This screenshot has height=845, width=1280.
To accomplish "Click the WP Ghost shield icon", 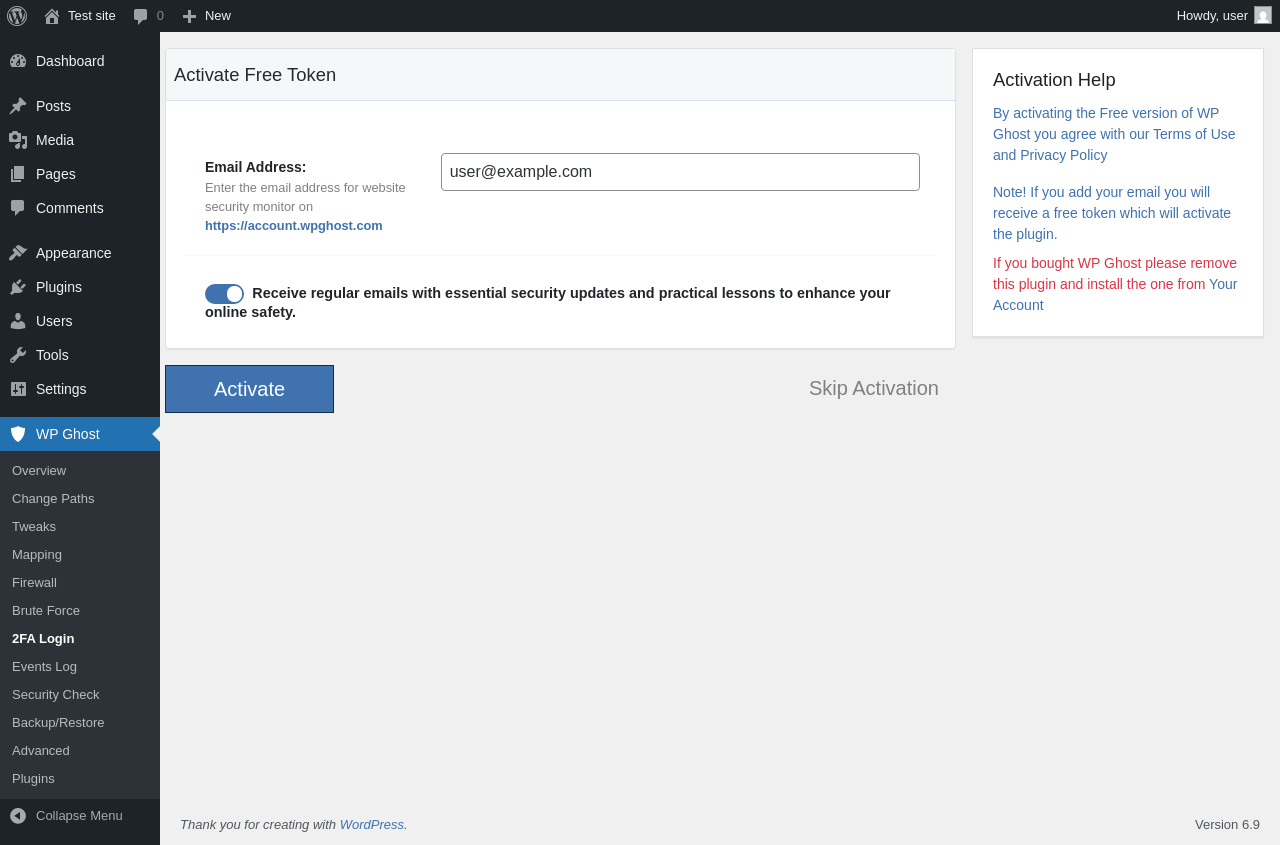I will tap(18, 434).
